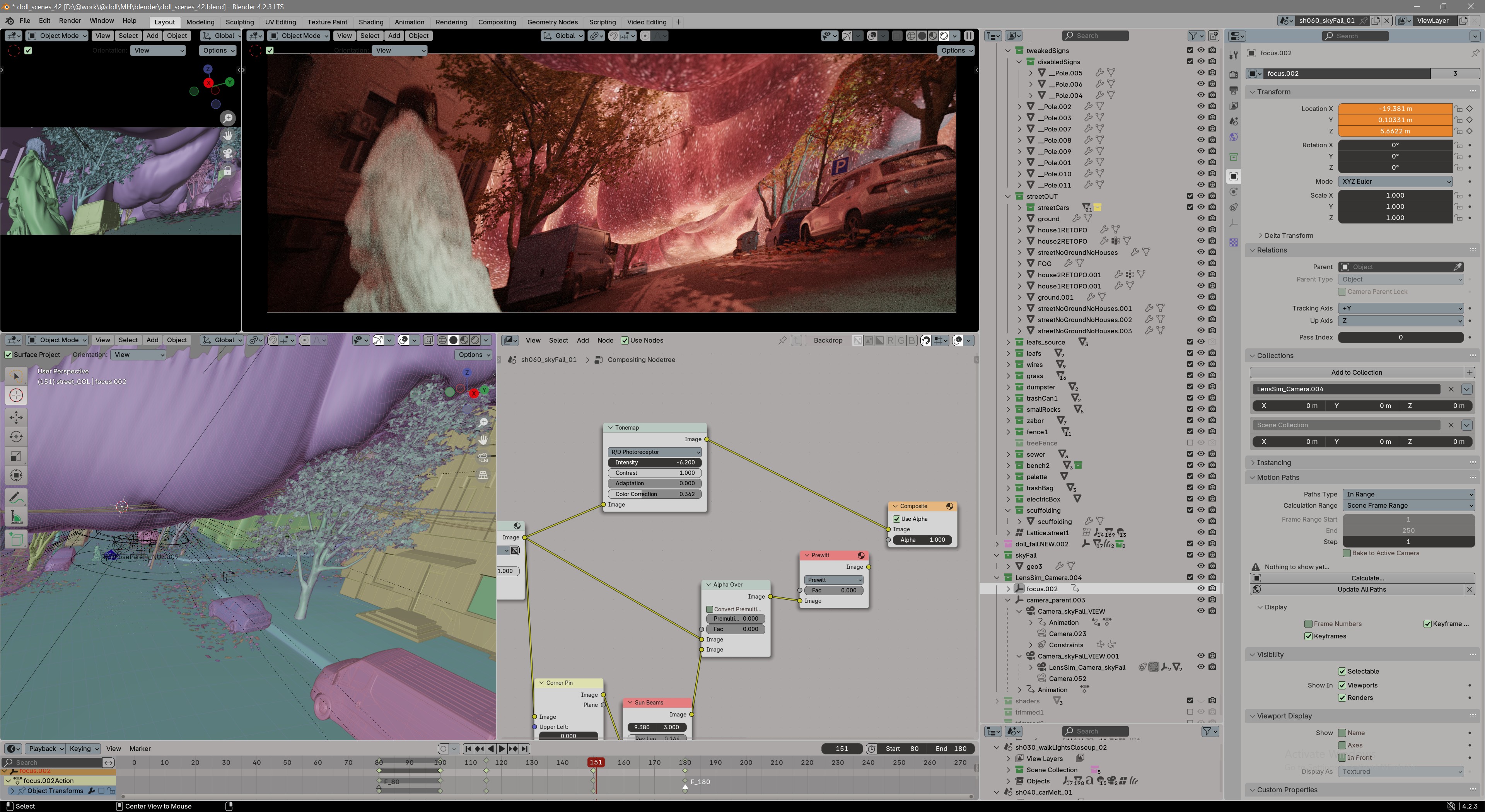Open the Paths Type In Range dropdown
This screenshot has width=1485, height=812.
1408,495
